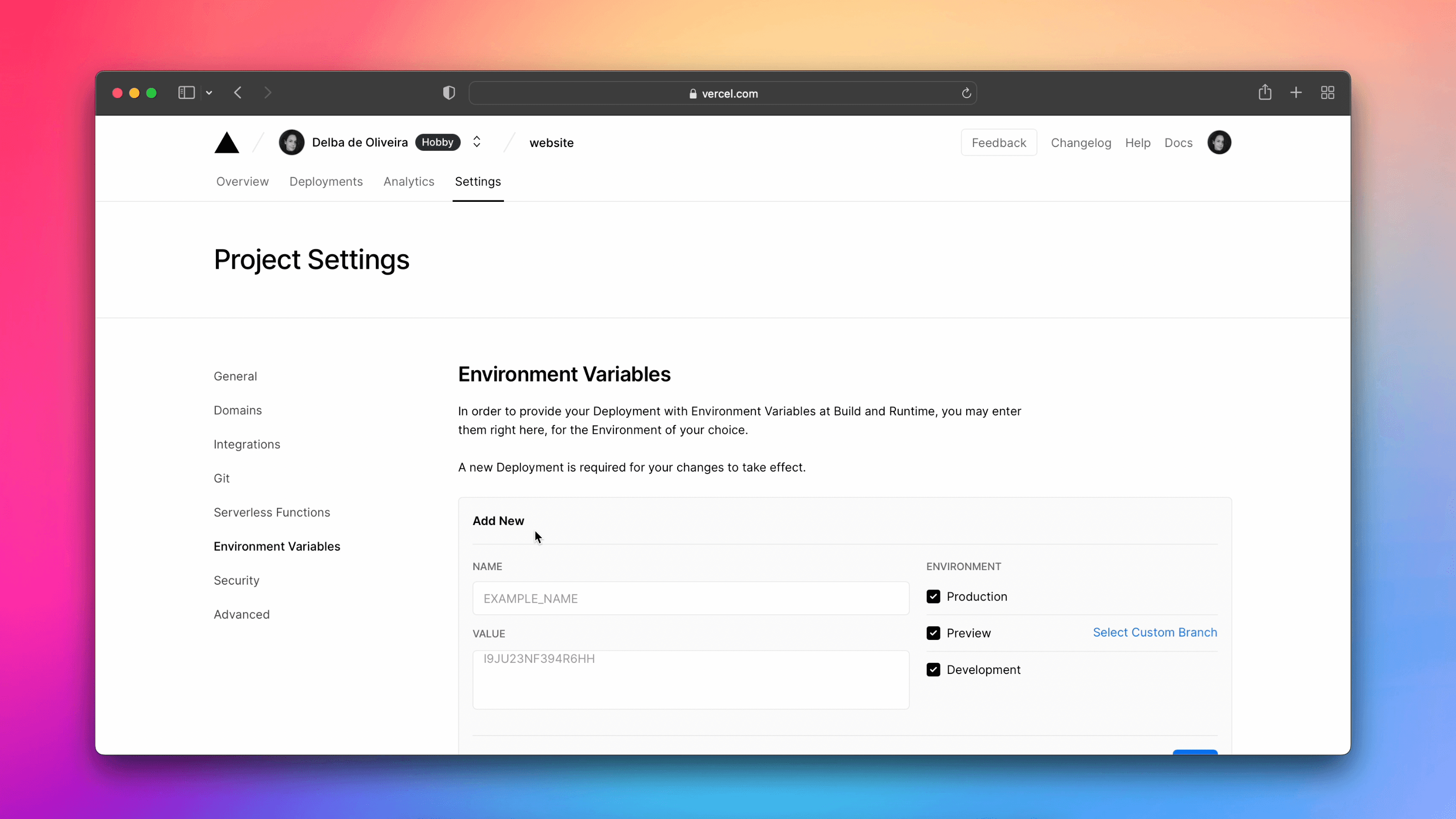Expand the sidebar dropdown chevron in toolbar
1456x819 pixels.
point(209,93)
